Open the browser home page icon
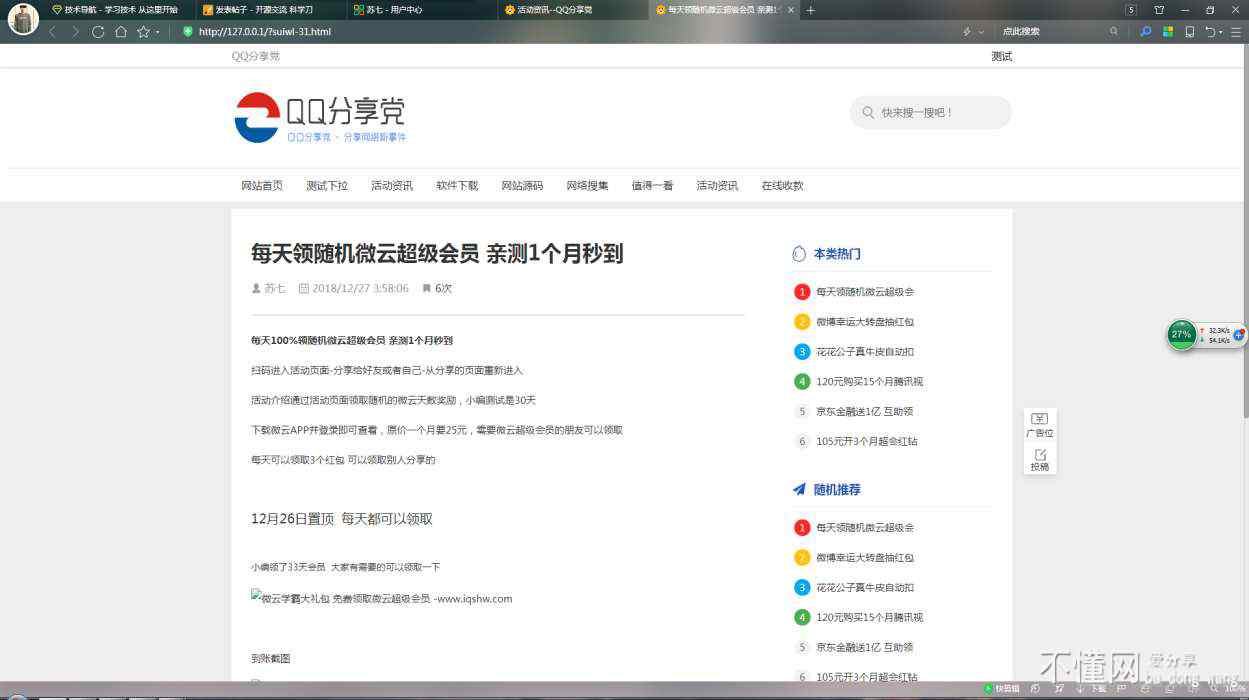The image size is (1249, 700). point(121,31)
